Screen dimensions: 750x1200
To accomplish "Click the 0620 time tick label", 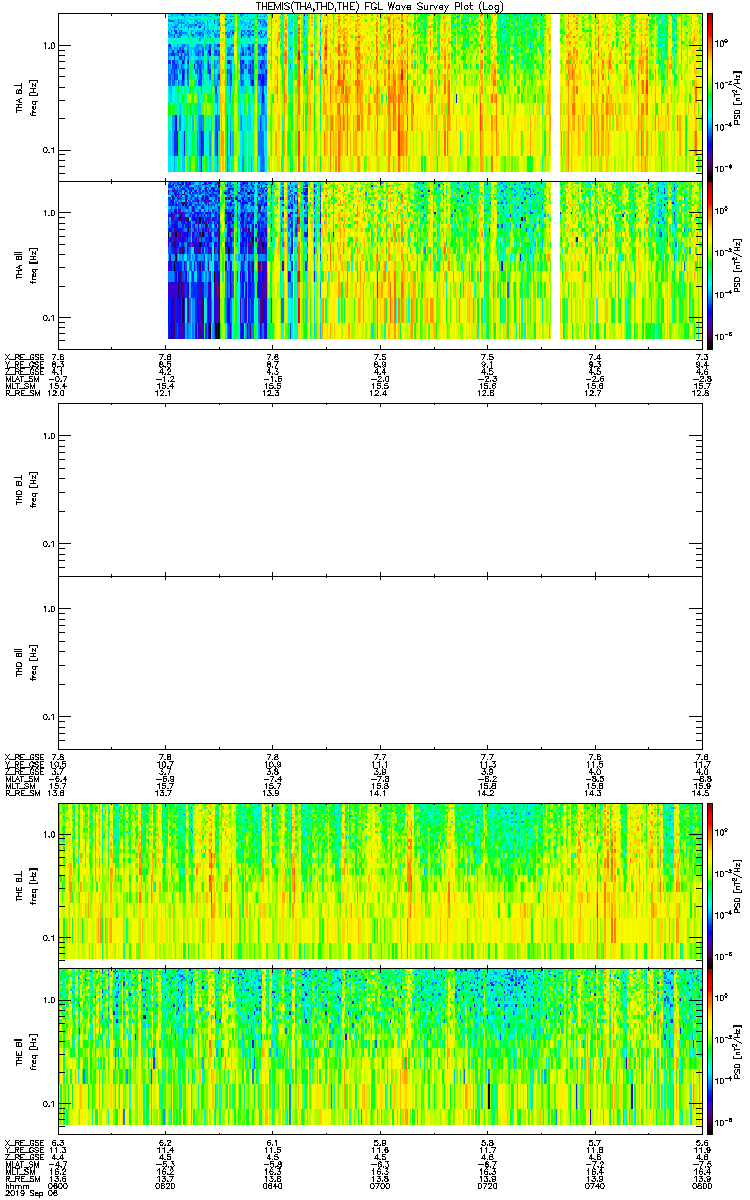I will tap(165, 1184).
